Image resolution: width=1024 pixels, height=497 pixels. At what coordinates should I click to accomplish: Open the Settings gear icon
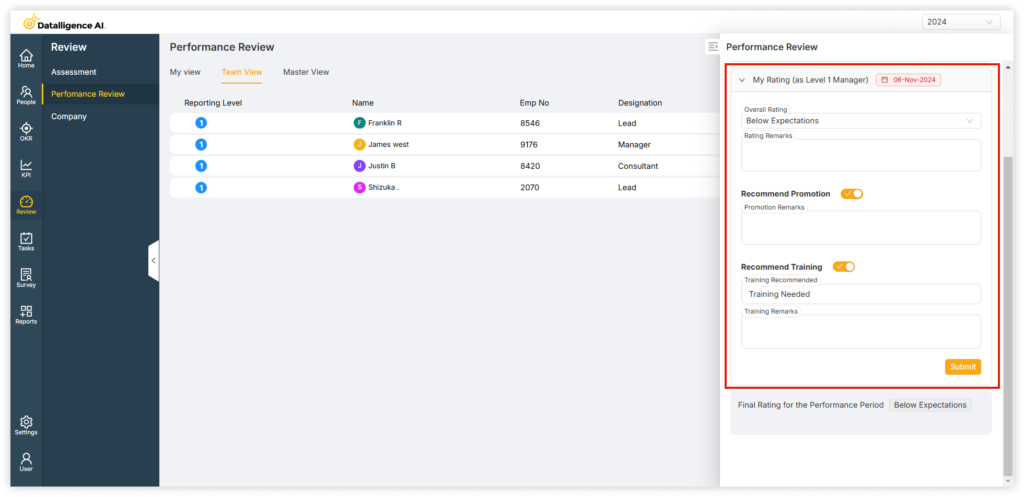[x=26, y=426]
